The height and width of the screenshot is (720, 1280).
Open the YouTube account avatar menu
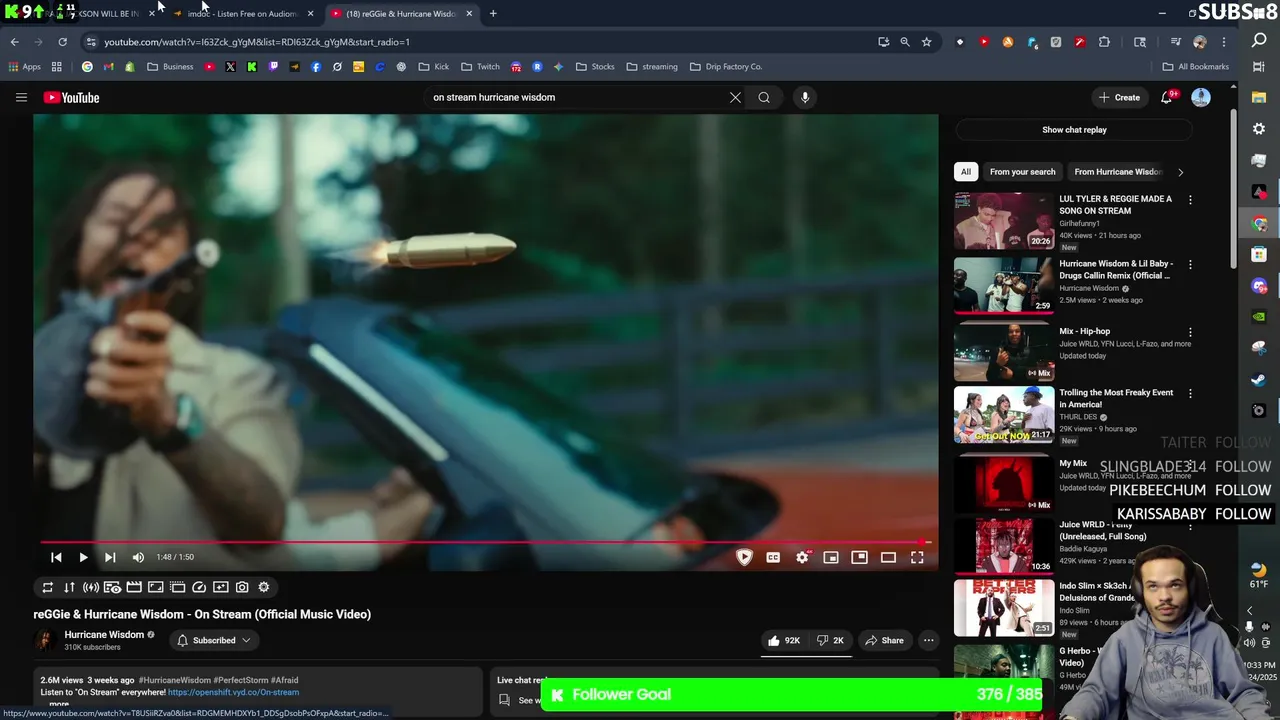(1201, 97)
